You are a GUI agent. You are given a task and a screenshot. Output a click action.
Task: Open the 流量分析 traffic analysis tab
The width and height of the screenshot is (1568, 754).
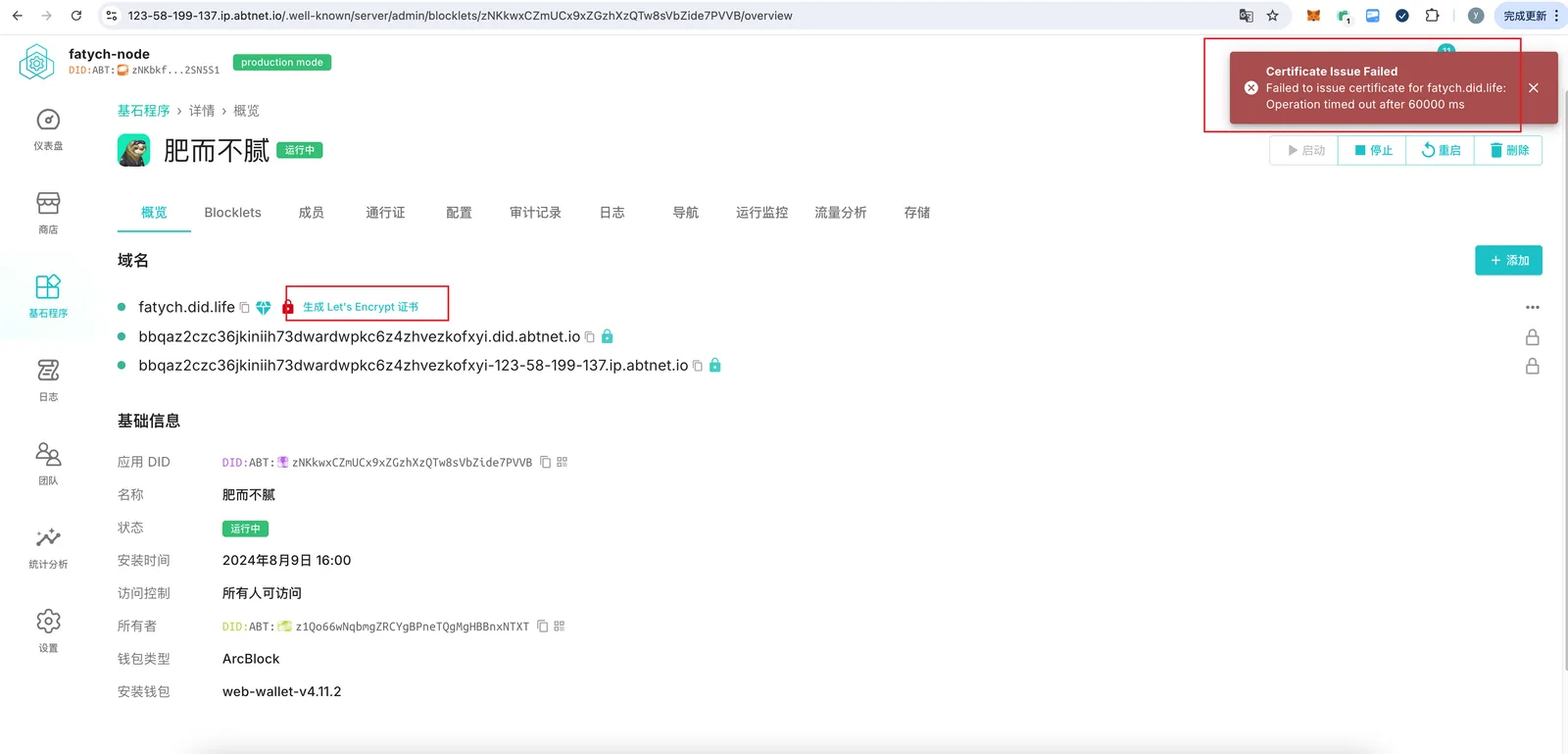(841, 213)
